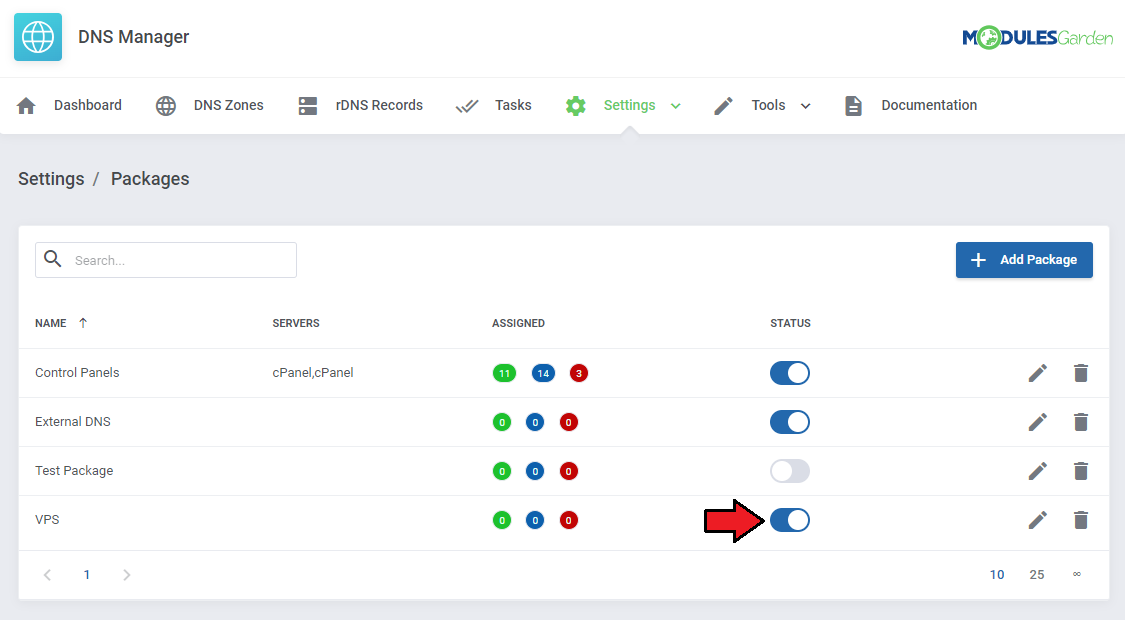The width and height of the screenshot is (1125, 620).
Task: Edit the Control Panels package
Action: point(1037,373)
